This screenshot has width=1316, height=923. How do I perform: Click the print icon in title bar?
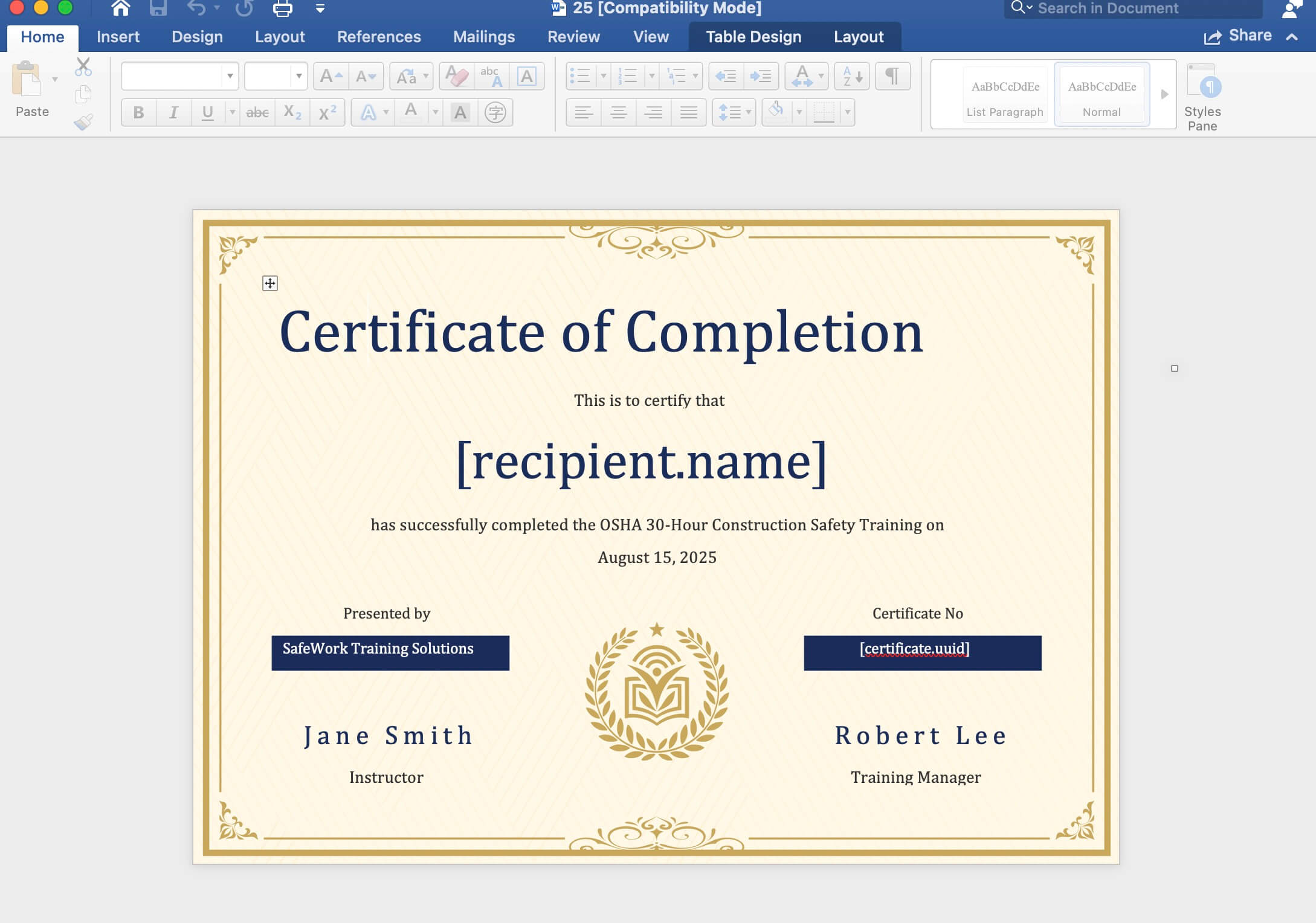click(282, 8)
